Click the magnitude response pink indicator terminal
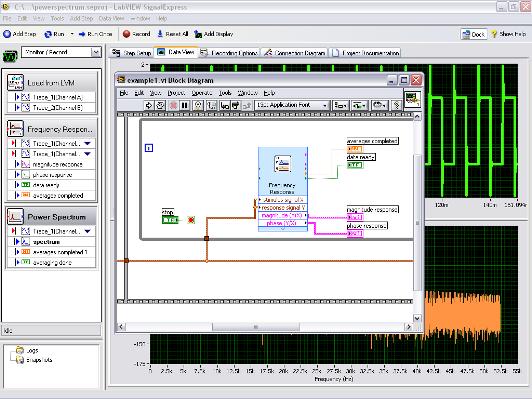Image resolution: width=532 pixels, height=399 pixels. tap(355, 217)
